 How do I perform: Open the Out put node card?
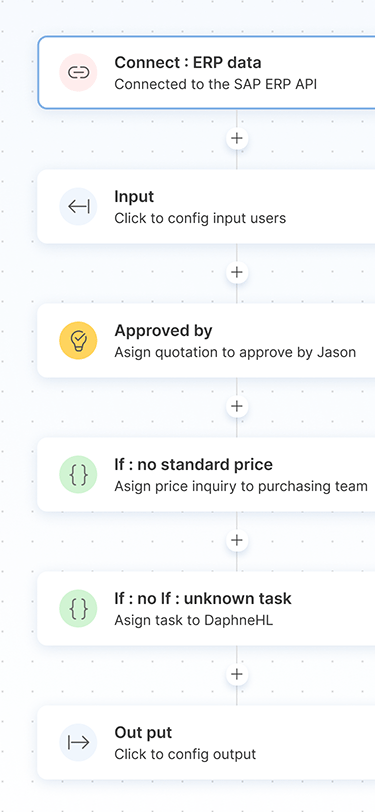click(206, 742)
